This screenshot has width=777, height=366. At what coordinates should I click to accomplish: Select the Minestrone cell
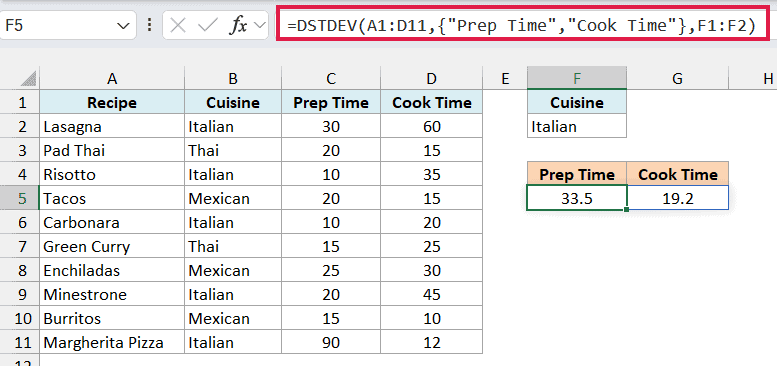tap(112, 295)
